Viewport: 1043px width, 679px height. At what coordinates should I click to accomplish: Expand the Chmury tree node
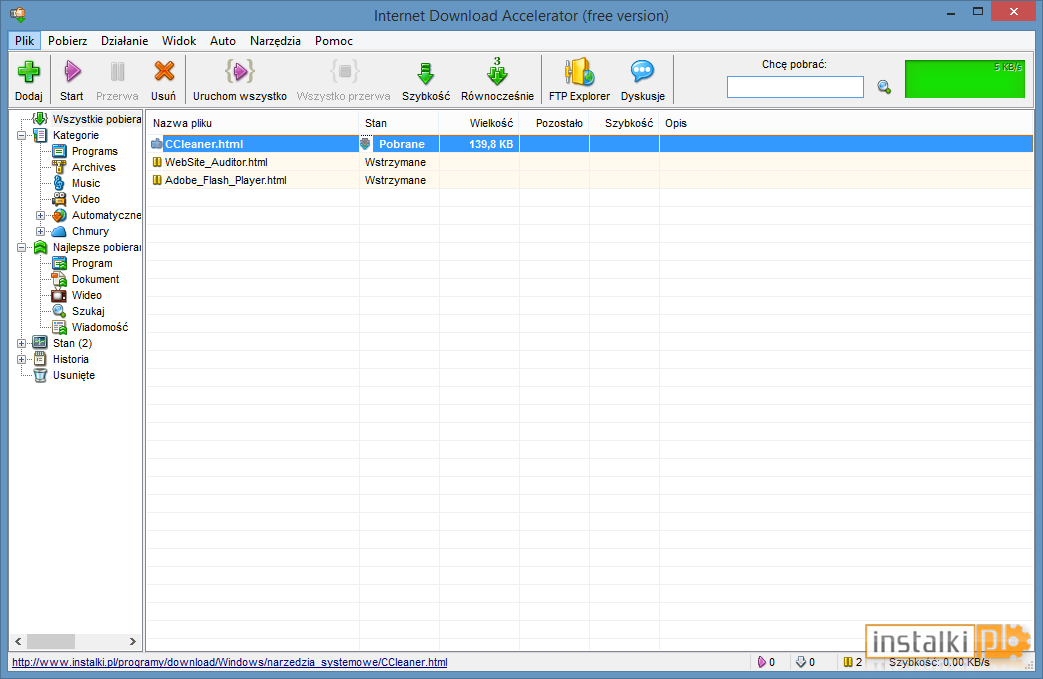coord(41,231)
